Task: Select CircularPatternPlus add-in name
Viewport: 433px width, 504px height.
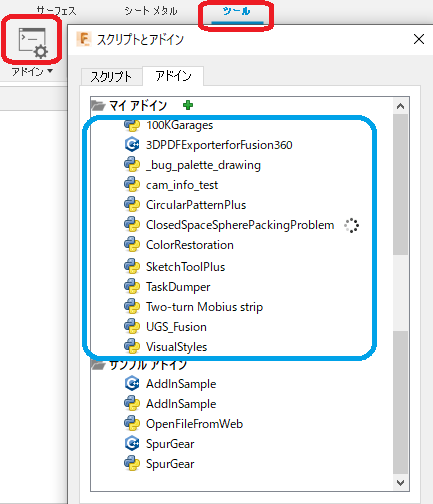Action: 196,205
